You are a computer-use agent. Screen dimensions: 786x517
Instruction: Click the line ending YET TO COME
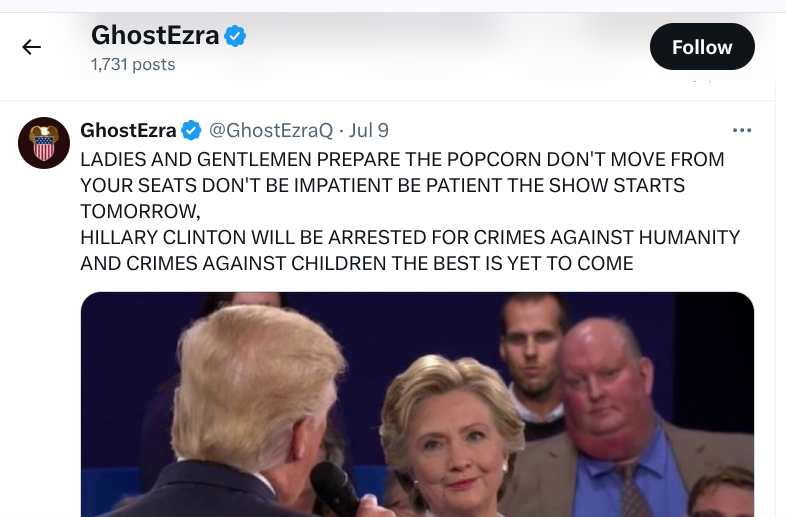(x=357, y=264)
